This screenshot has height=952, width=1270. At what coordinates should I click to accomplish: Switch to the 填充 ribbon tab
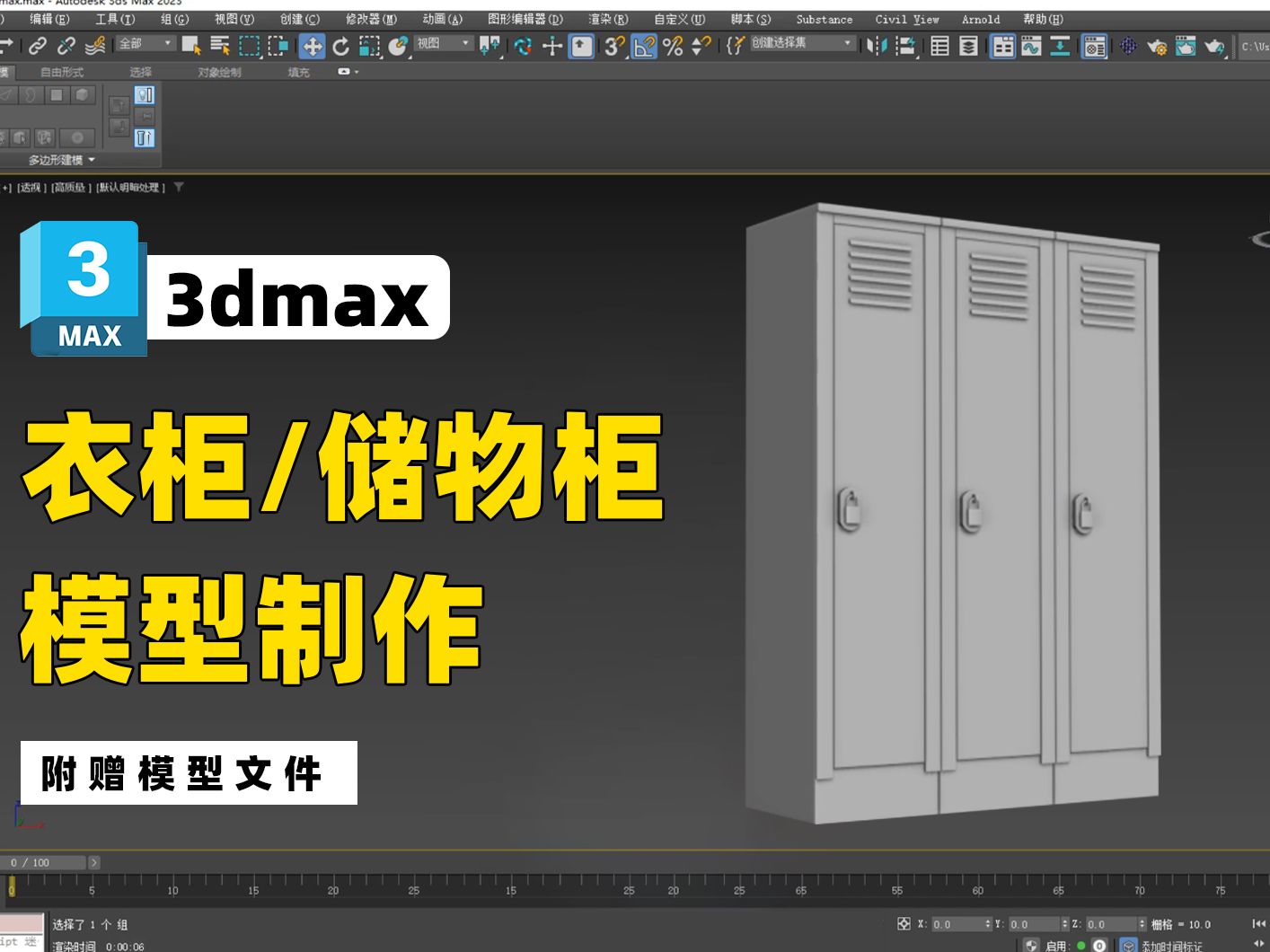(298, 72)
